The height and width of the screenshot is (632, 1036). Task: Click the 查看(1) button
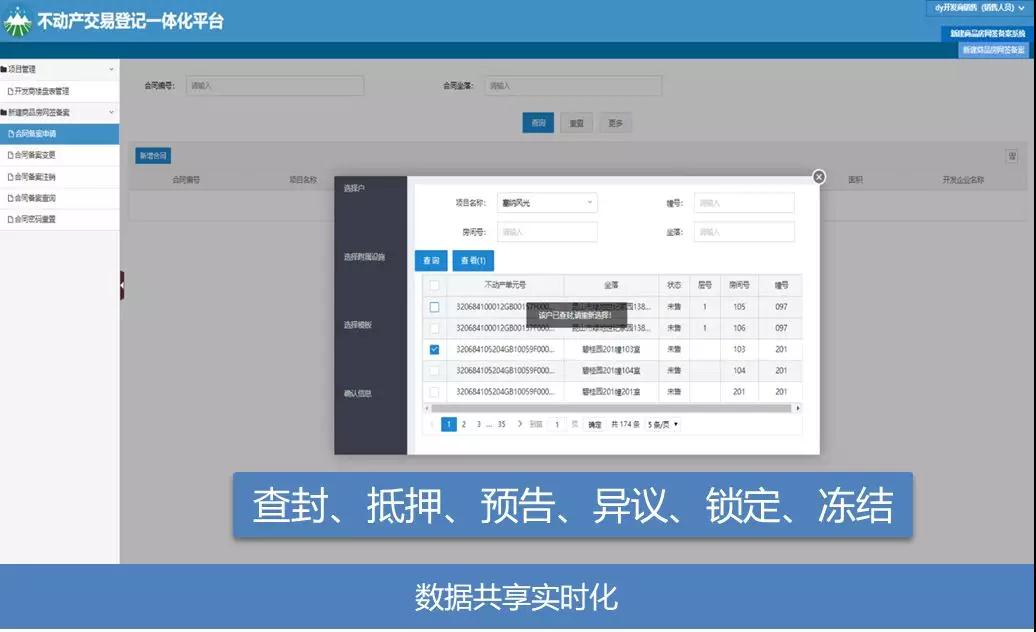point(474,261)
